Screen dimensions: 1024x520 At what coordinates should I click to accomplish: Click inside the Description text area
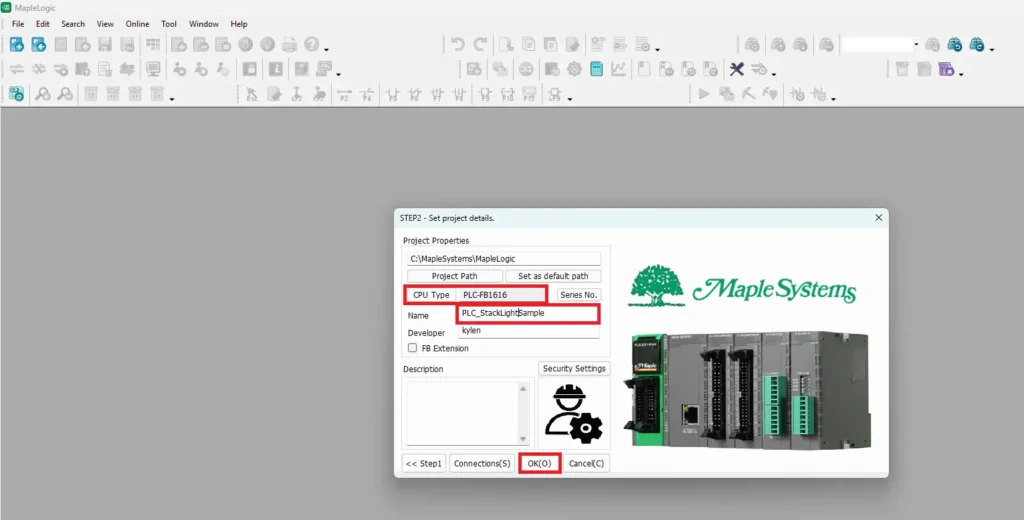tap(462, 414)
